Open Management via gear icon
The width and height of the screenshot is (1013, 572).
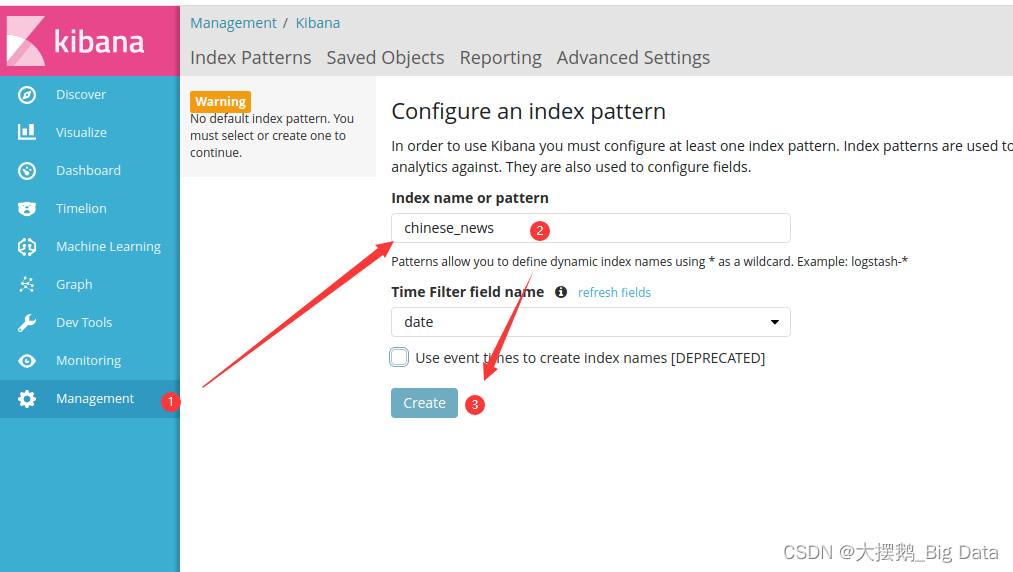[26, 399]
